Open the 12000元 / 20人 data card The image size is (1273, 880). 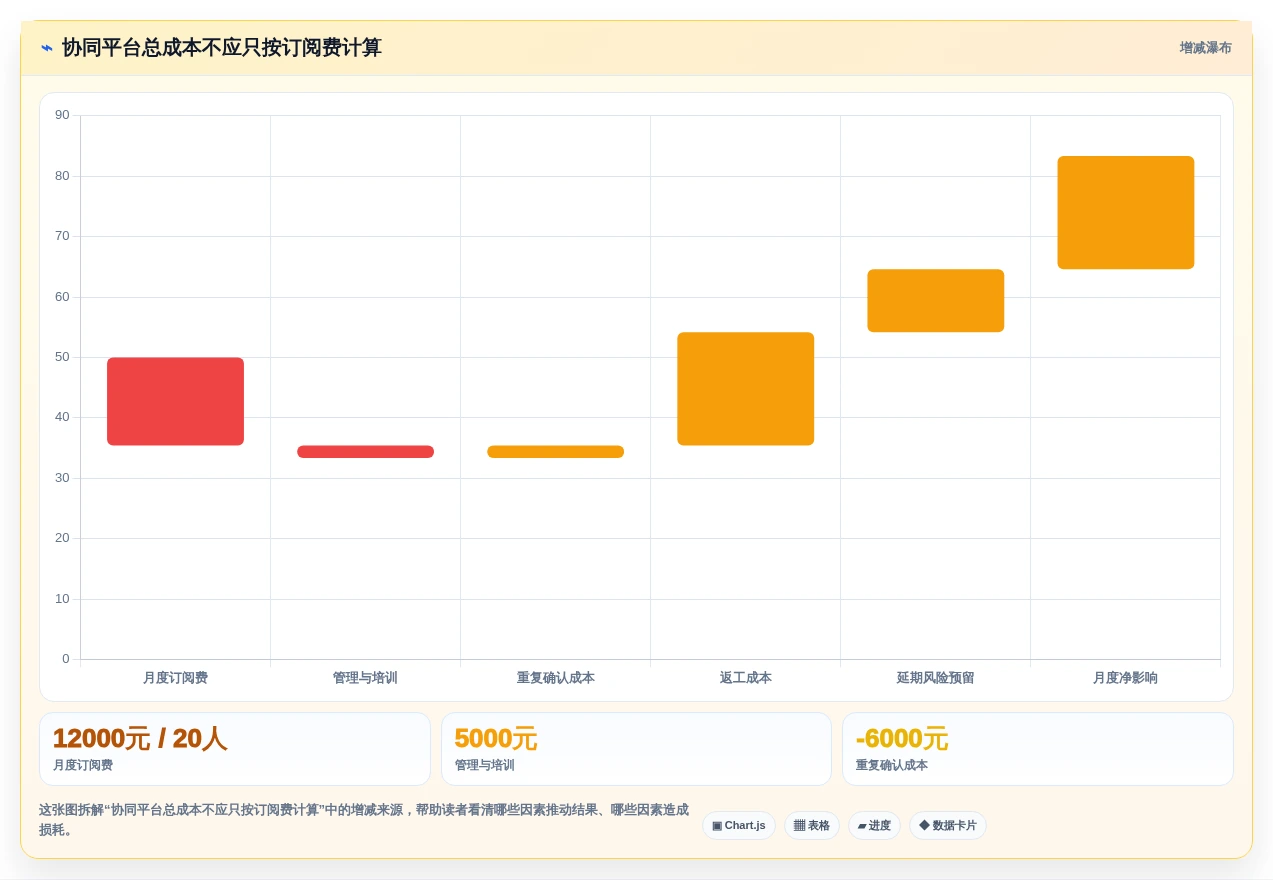point(235,749)
